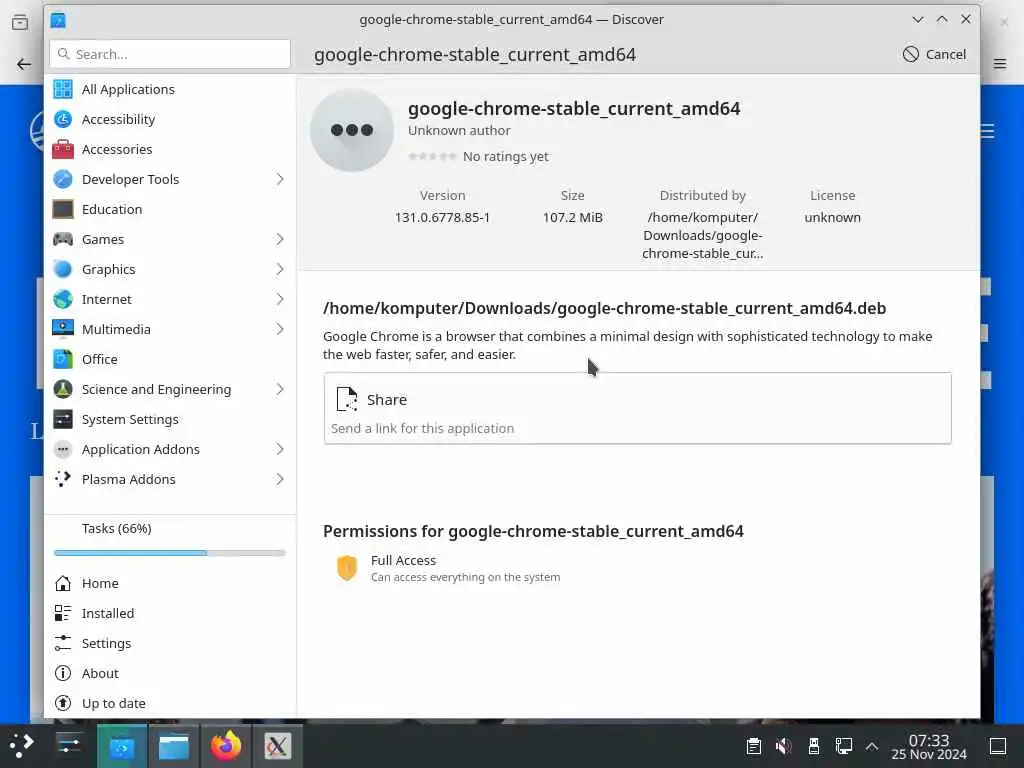Click the Multimedia monitor icon
1024x768 pixels.
tap(63, 329)
